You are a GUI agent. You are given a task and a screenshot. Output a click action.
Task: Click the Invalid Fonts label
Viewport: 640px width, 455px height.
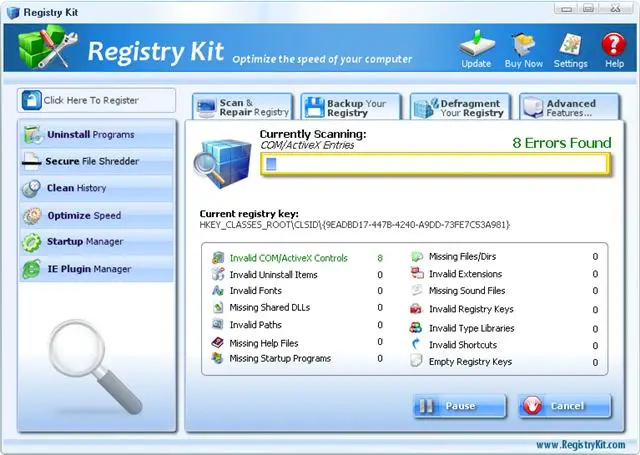[x=256, y=291]
